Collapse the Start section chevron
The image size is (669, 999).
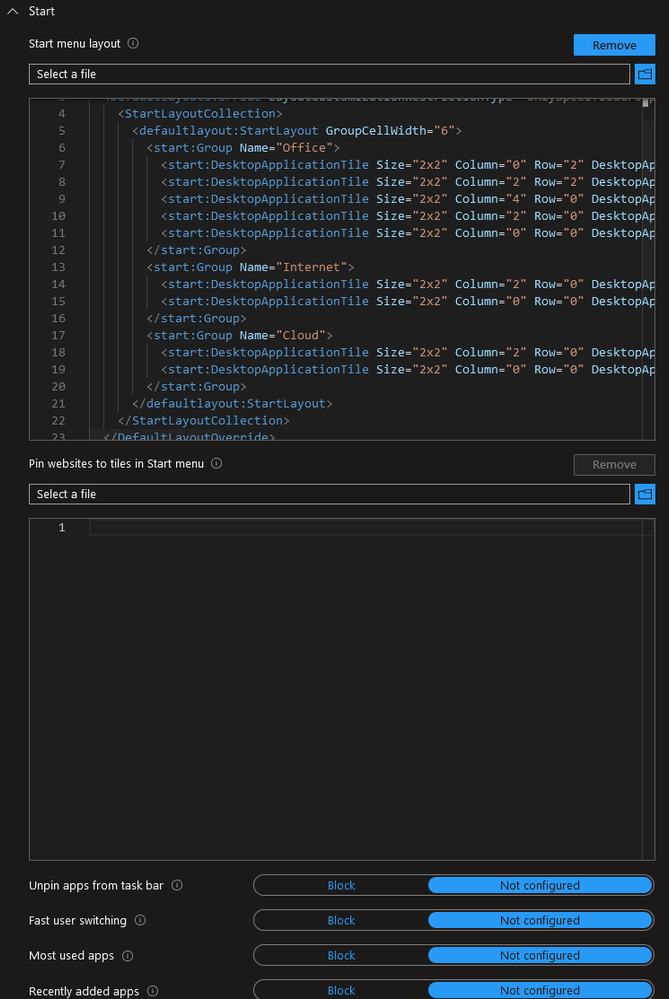13,11
